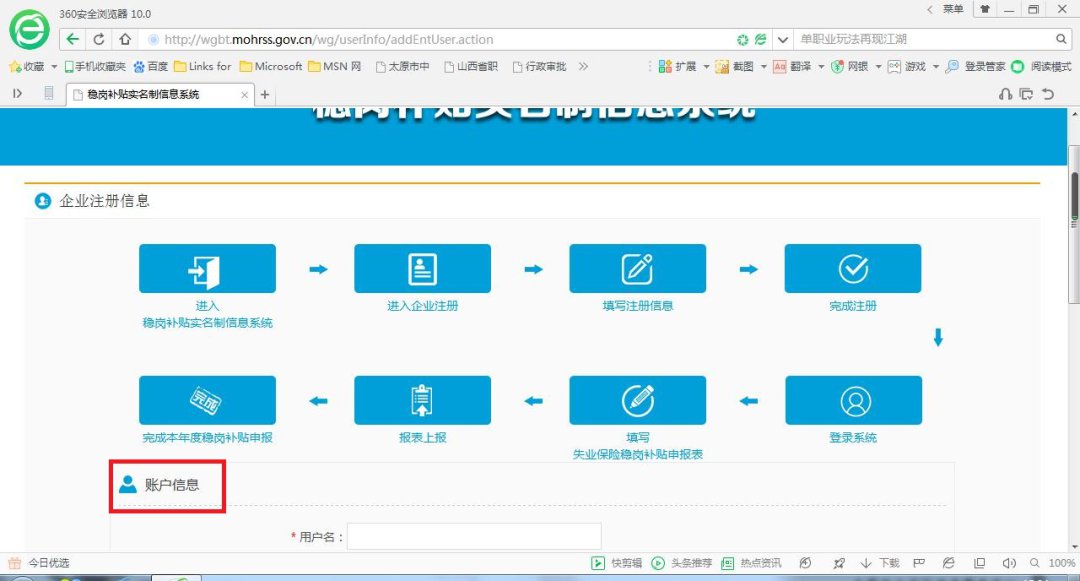Click the 报表上报 clipboard upload icon

point(422,400)
